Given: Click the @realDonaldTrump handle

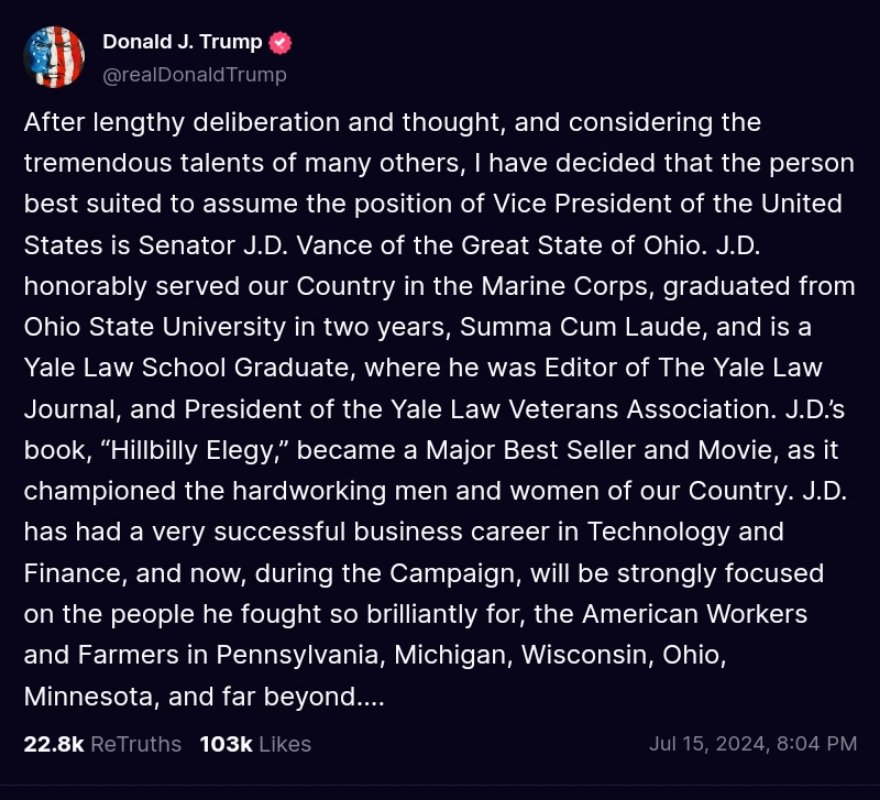Looking at the screenshot, I should click(194, 75).
